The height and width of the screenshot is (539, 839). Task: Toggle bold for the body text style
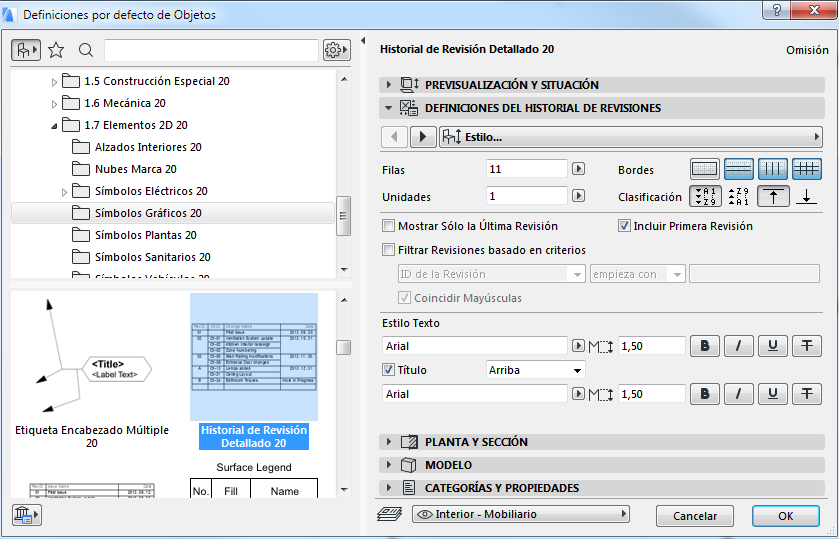click(705, 346)
